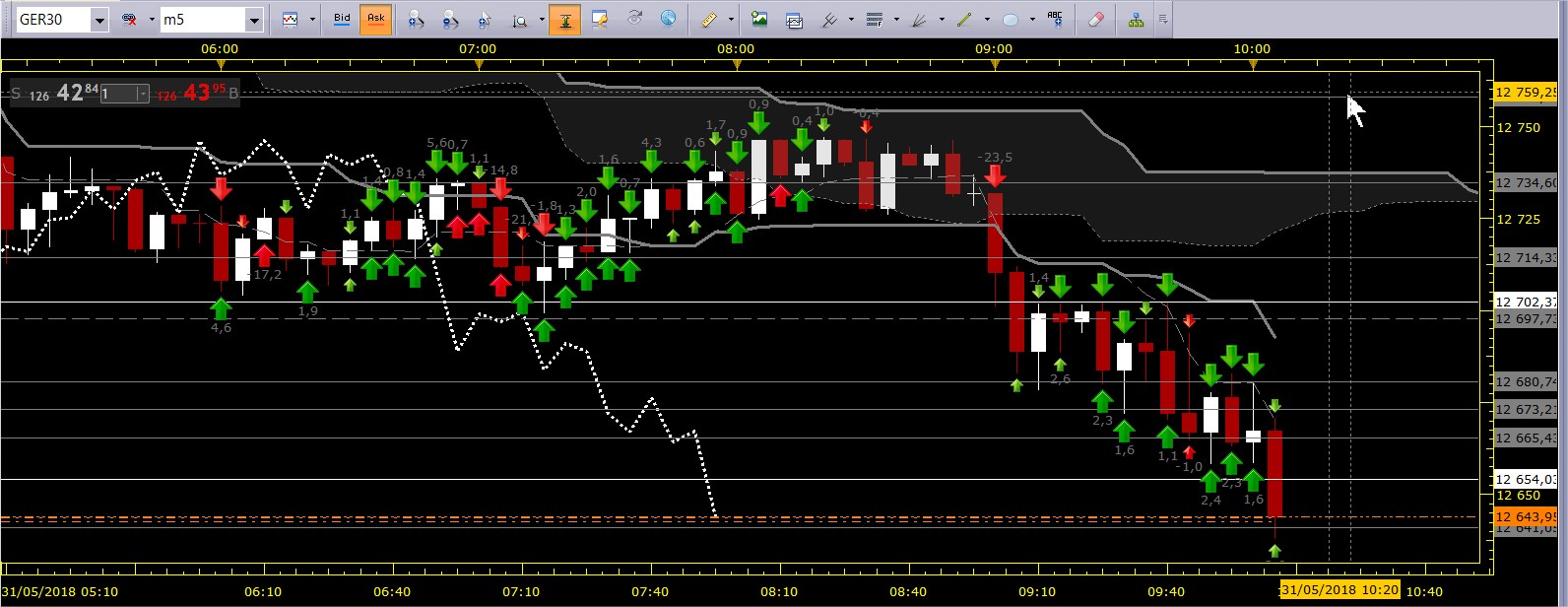Image resolution: width=1568 pixels, height=607 pixels.
Task: Click the zoom in magnifier icon
Action: coord(416,19)
